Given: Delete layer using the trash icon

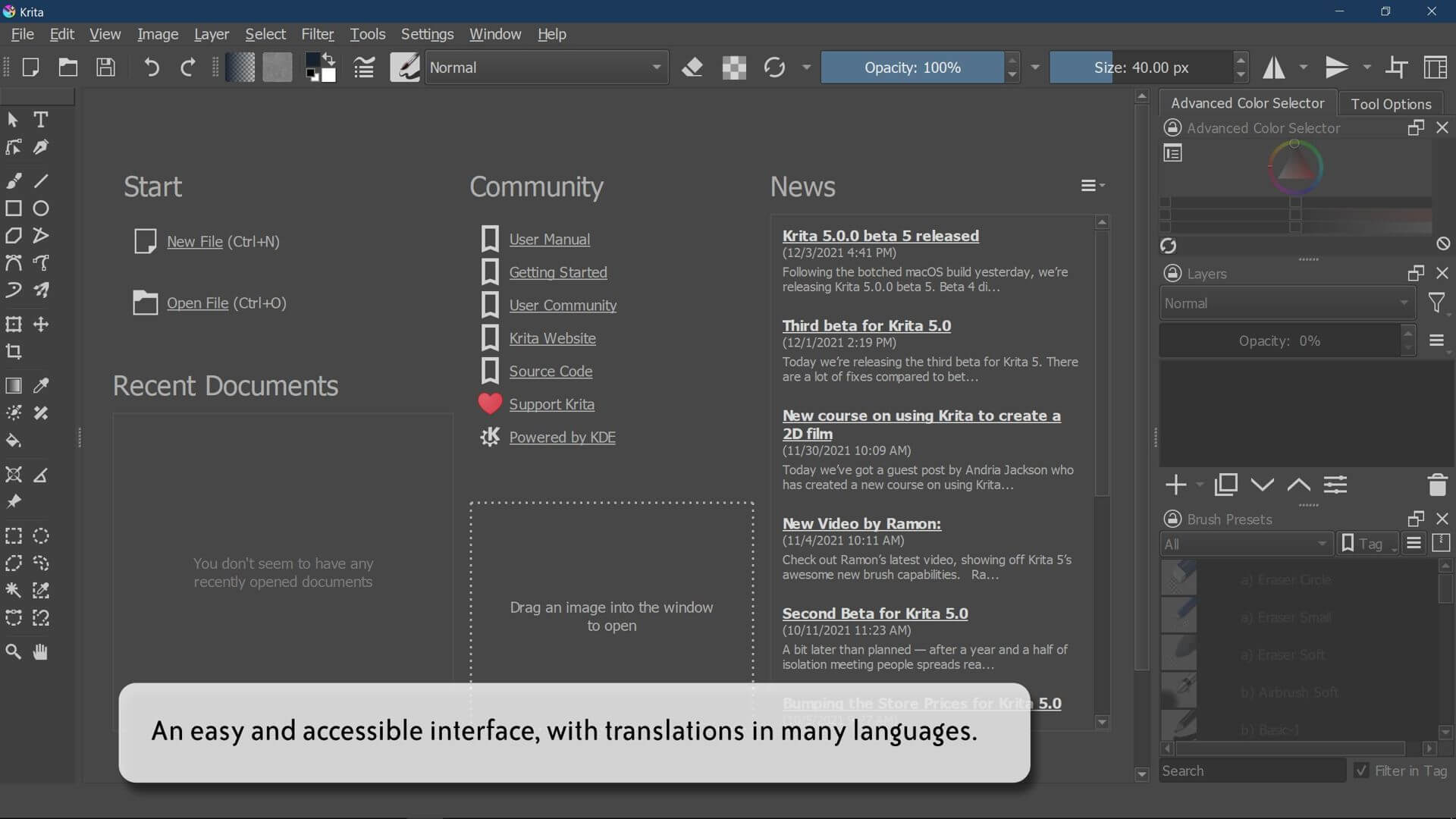Looking at the screenshot, I should click(x=1437, y=485).
